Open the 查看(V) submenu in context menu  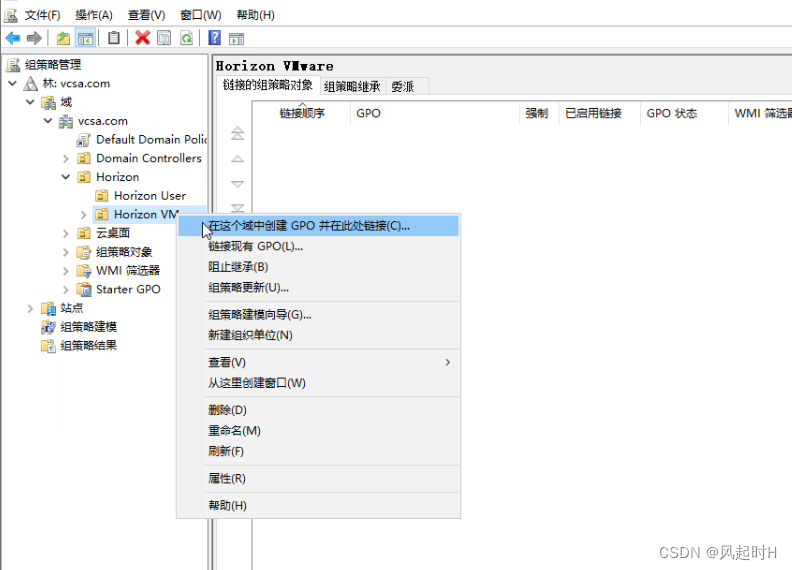pos(318,362)
